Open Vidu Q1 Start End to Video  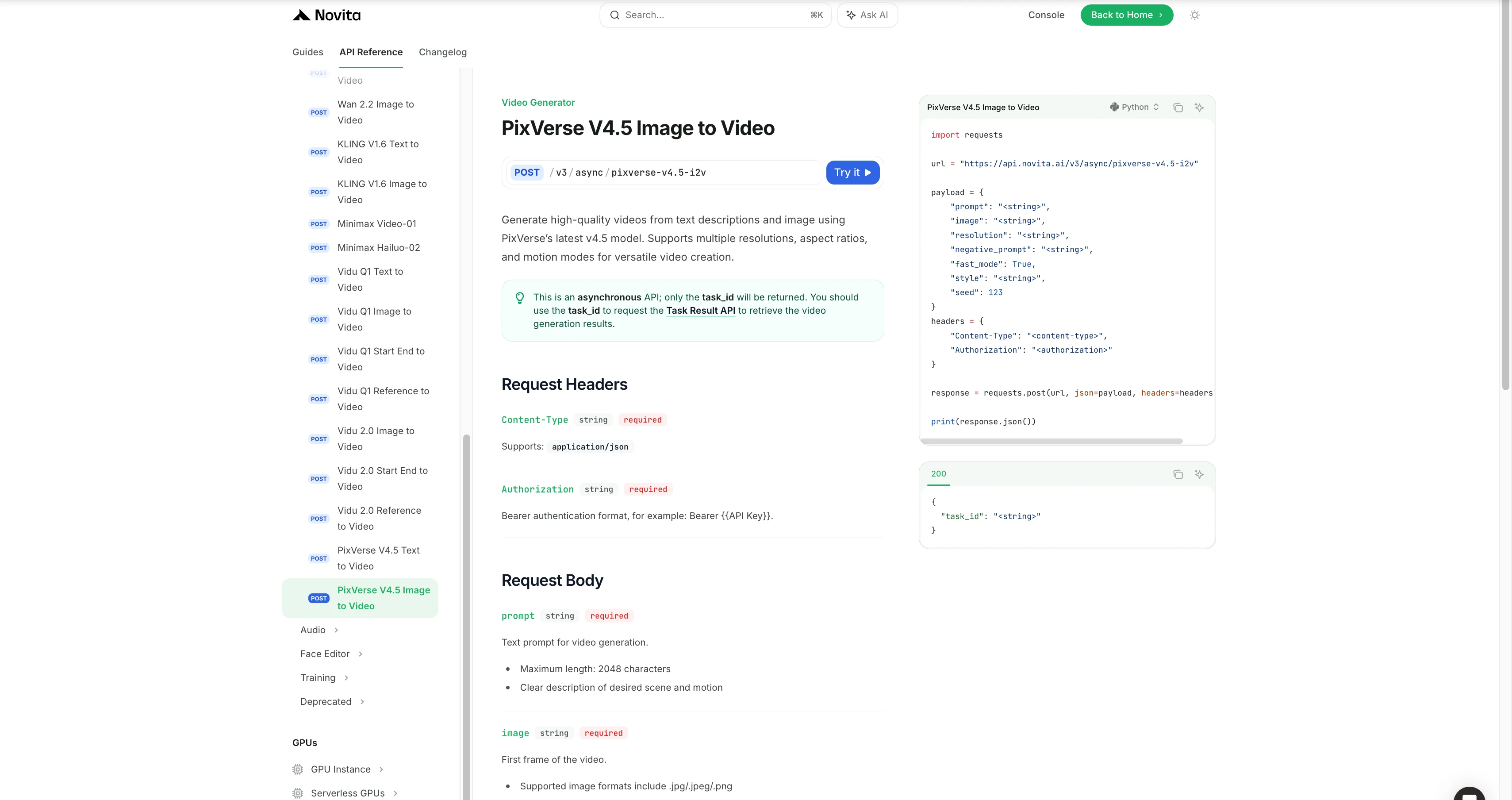pyautogui.click(x=380, y=360)
